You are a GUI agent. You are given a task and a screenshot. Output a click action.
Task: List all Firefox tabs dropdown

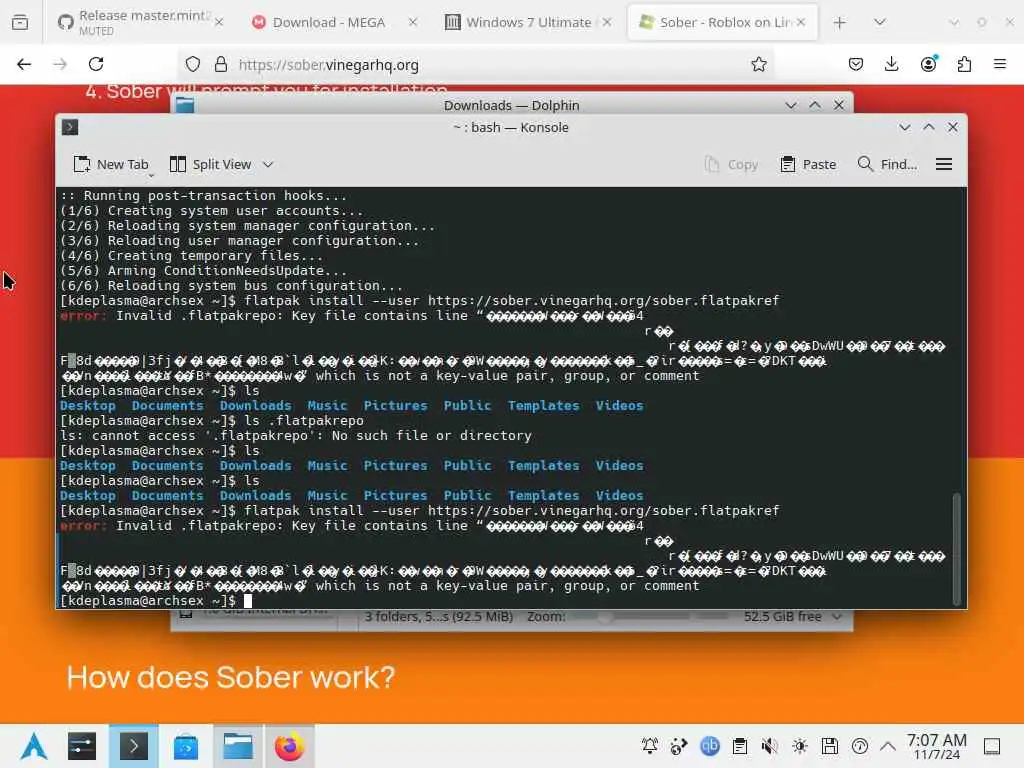pyautogui.click(x=880, y=22)
